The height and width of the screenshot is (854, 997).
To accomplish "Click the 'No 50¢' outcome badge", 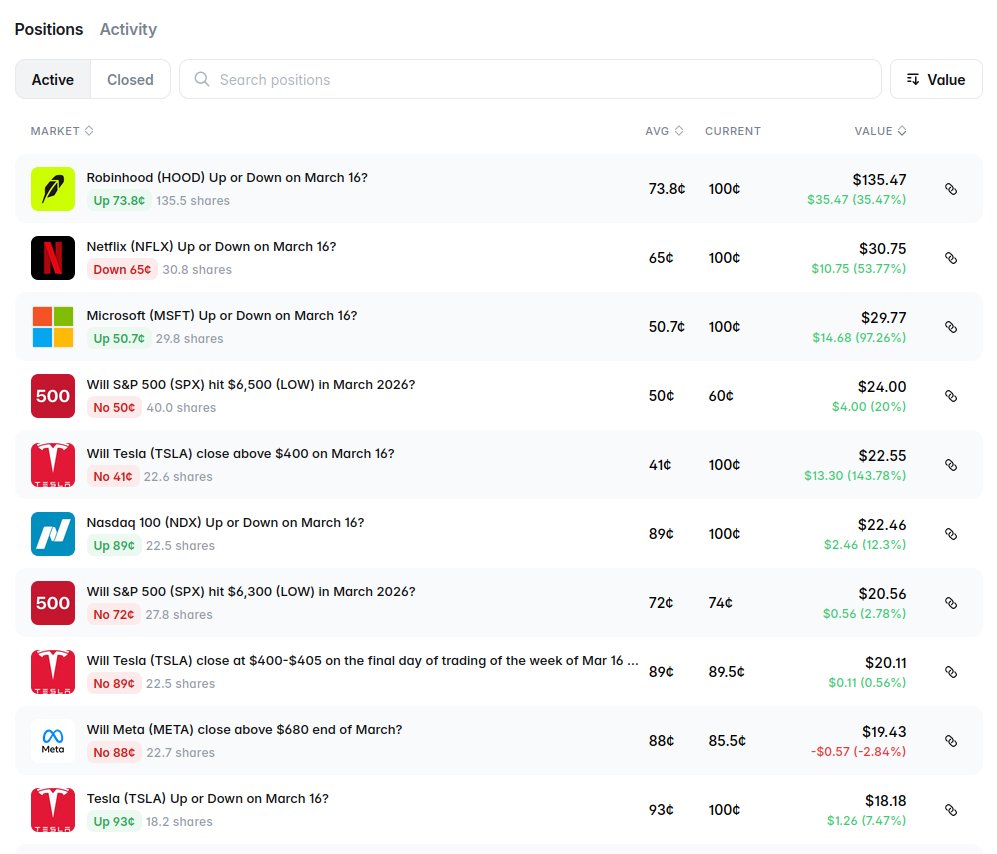I will [114, 408].
